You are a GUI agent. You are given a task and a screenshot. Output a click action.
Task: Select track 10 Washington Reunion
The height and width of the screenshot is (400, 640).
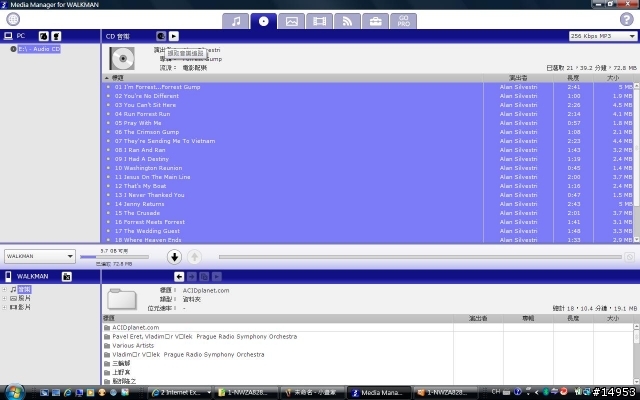pos(368,168)
